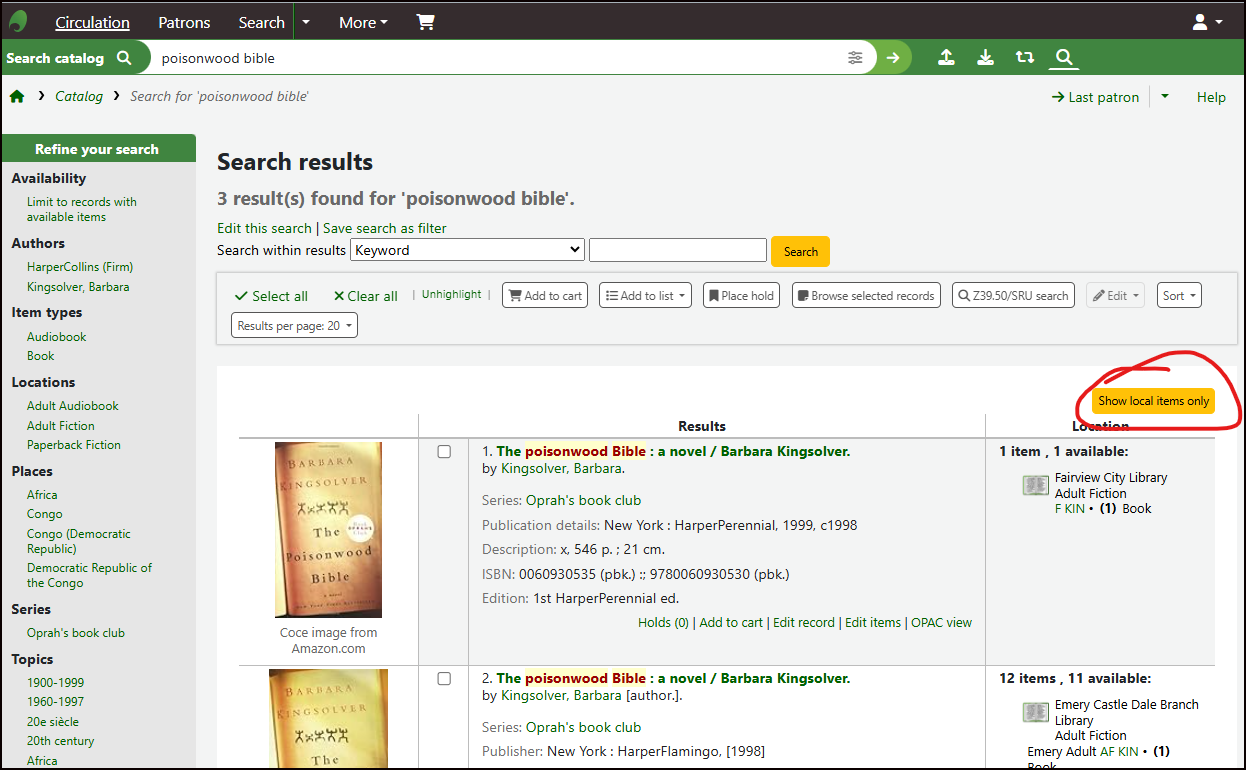Image resolution: width=1246 pixels, height=770 pixels.
Task: Click Show local items only button
Action: [1153, 401]
